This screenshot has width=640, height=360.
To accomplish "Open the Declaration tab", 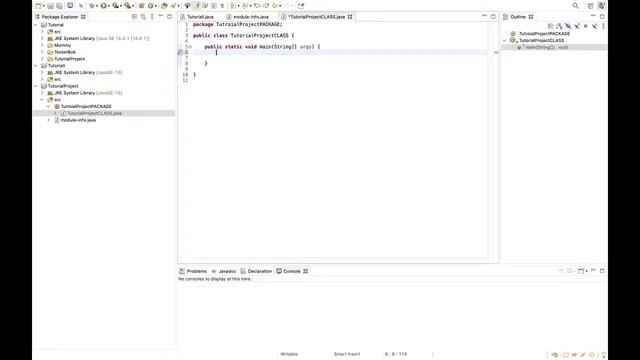I will 256,271.
